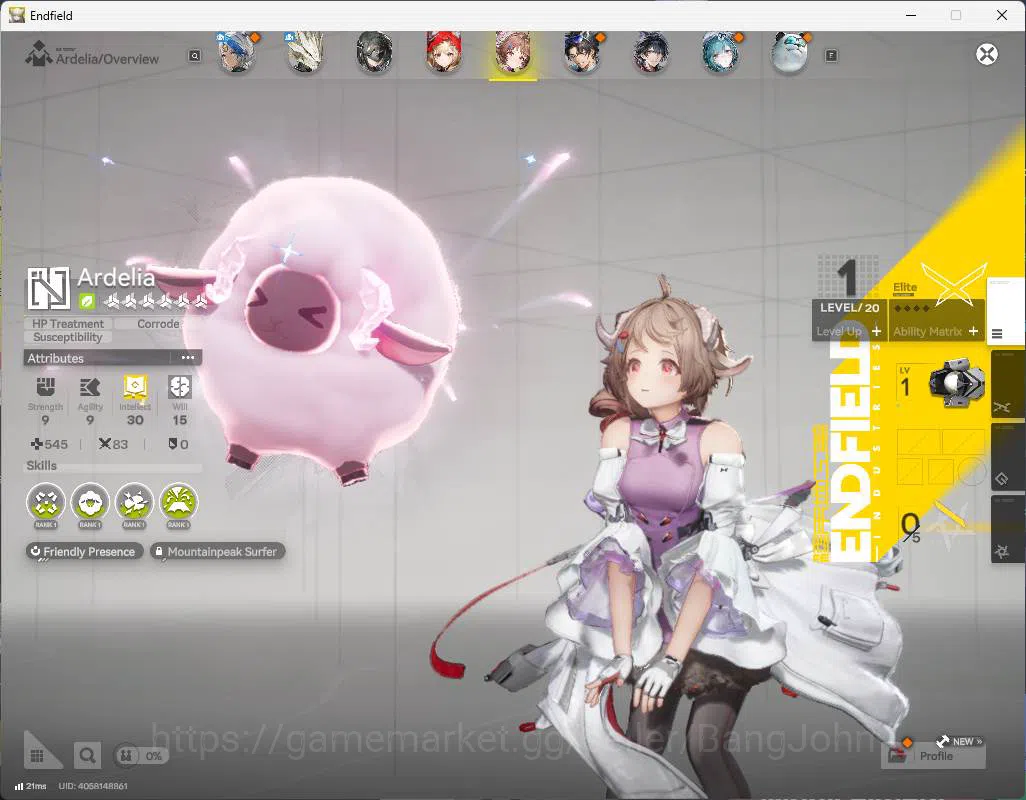Click the six-star rarity row
The width and height of the screenshot is (1026, 800).
tap(156, 302)
